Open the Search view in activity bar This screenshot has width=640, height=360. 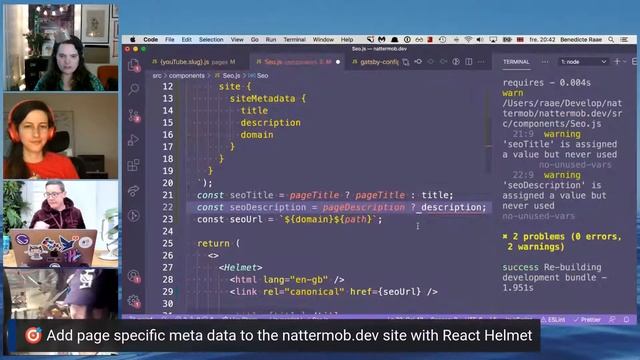(133, 89)
